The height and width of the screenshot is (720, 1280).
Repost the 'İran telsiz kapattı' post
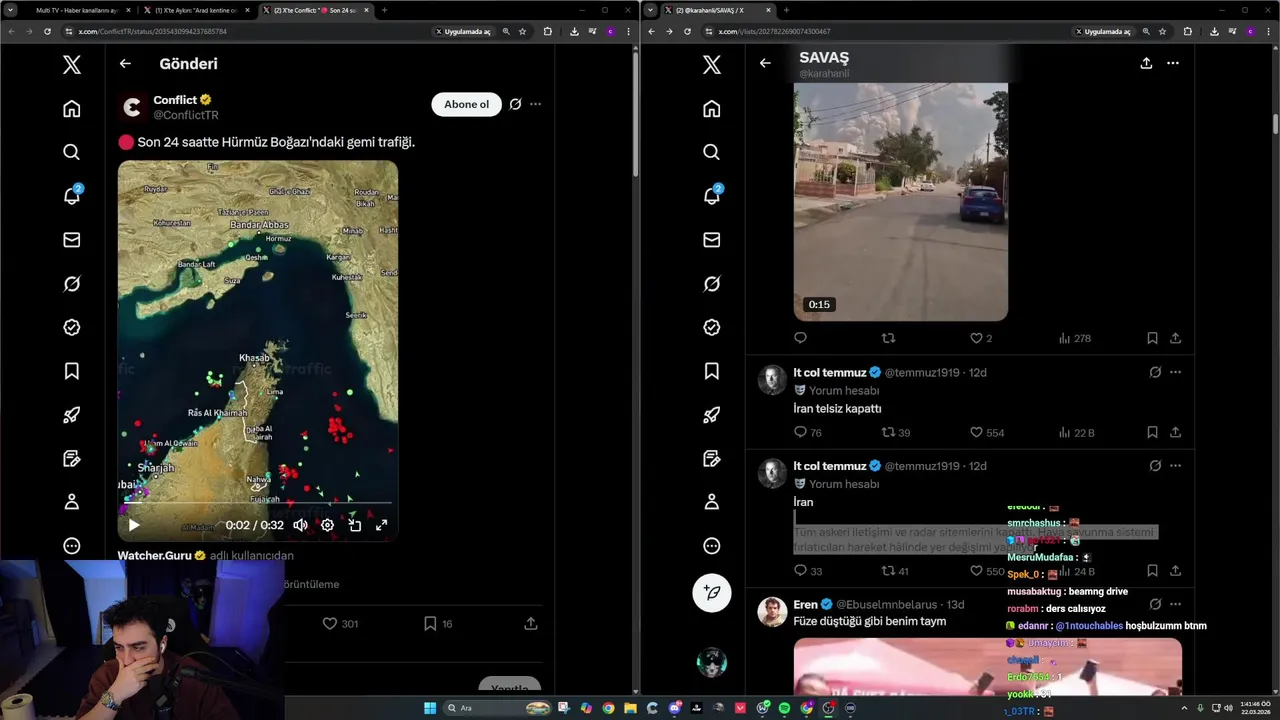click(887, 433)
